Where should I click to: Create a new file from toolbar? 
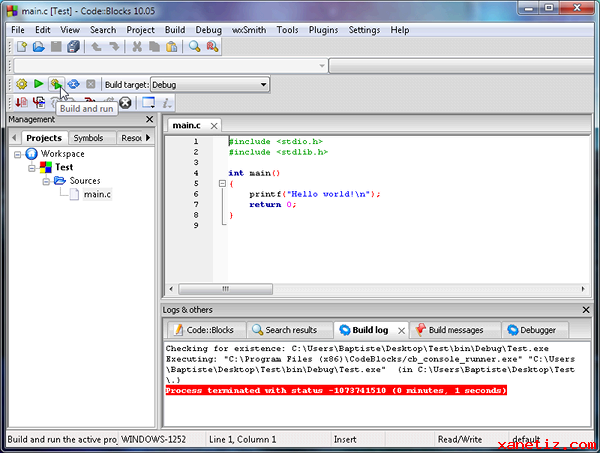tap(22, 47)
